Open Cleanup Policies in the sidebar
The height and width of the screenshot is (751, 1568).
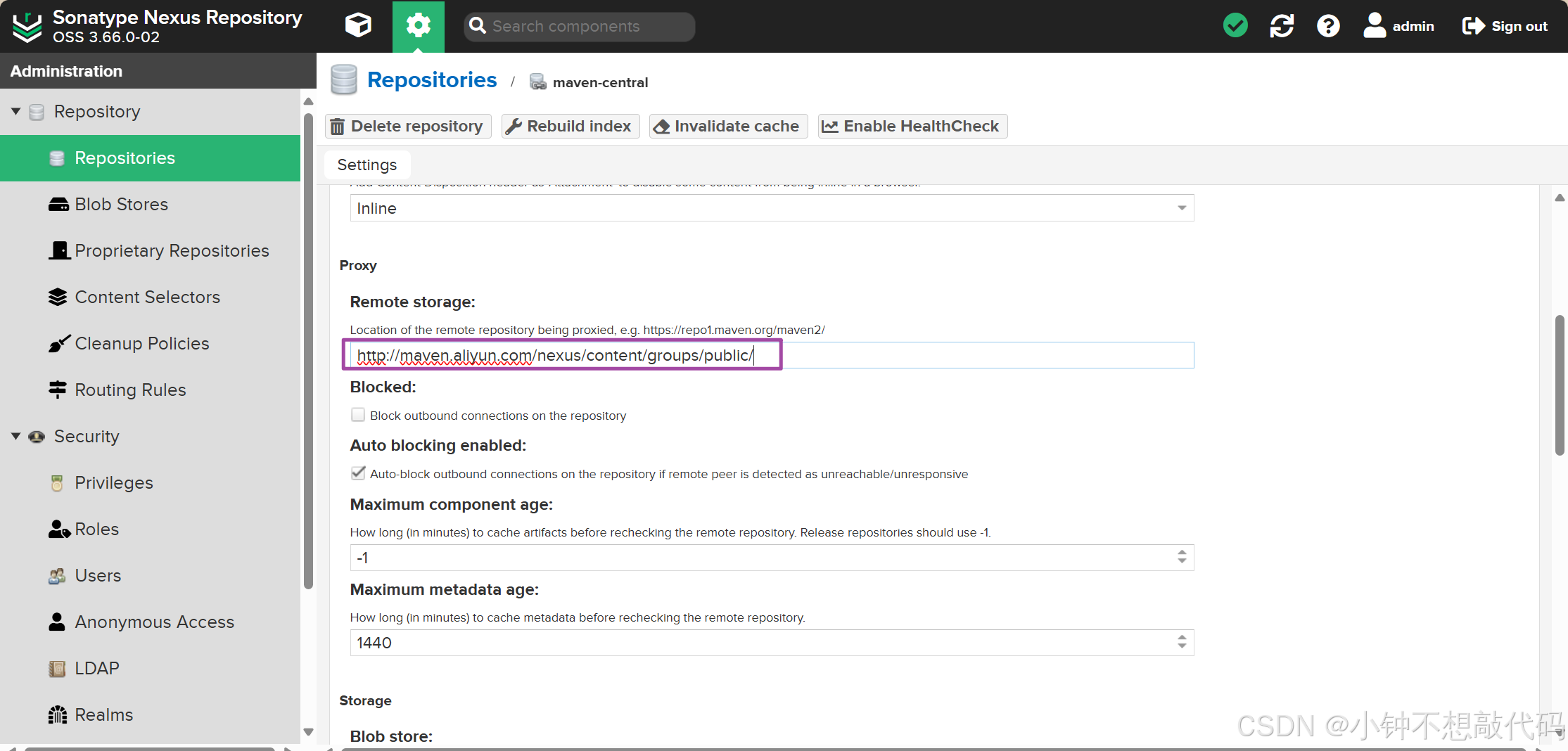pyautogui.click(x=151, y=344)
